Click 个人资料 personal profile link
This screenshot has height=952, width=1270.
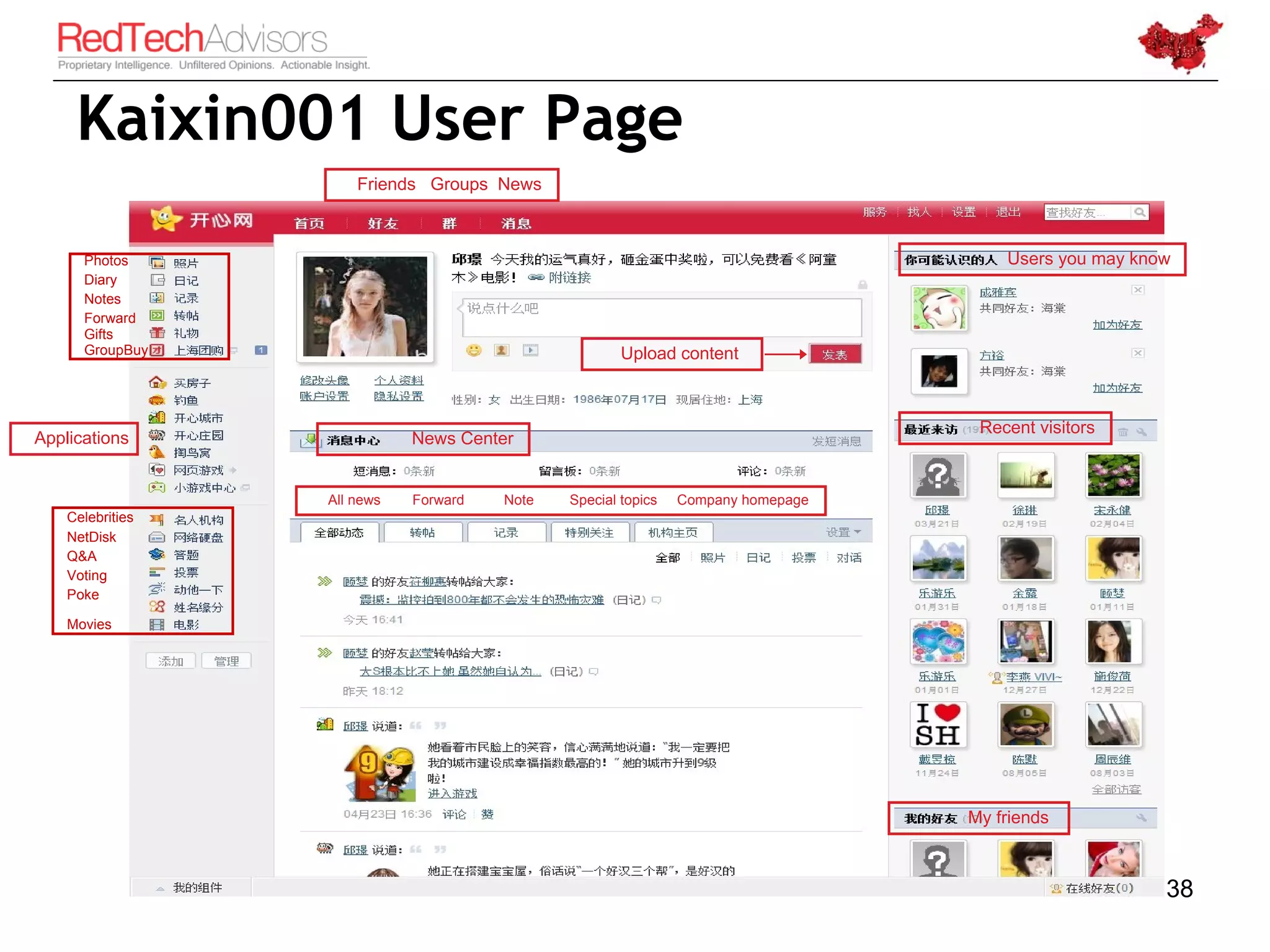399,380
